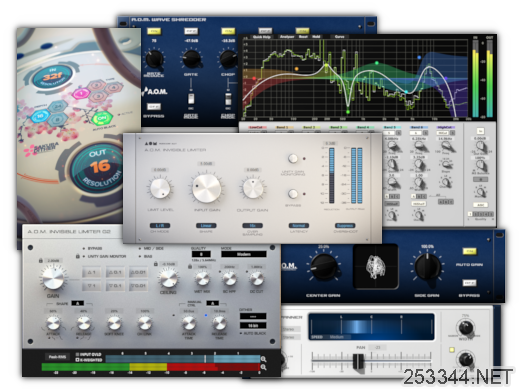This screenshot has height=389, width=519.
Task: Click the IN 32f resolution badge
Action: click(x=53, y=77)
